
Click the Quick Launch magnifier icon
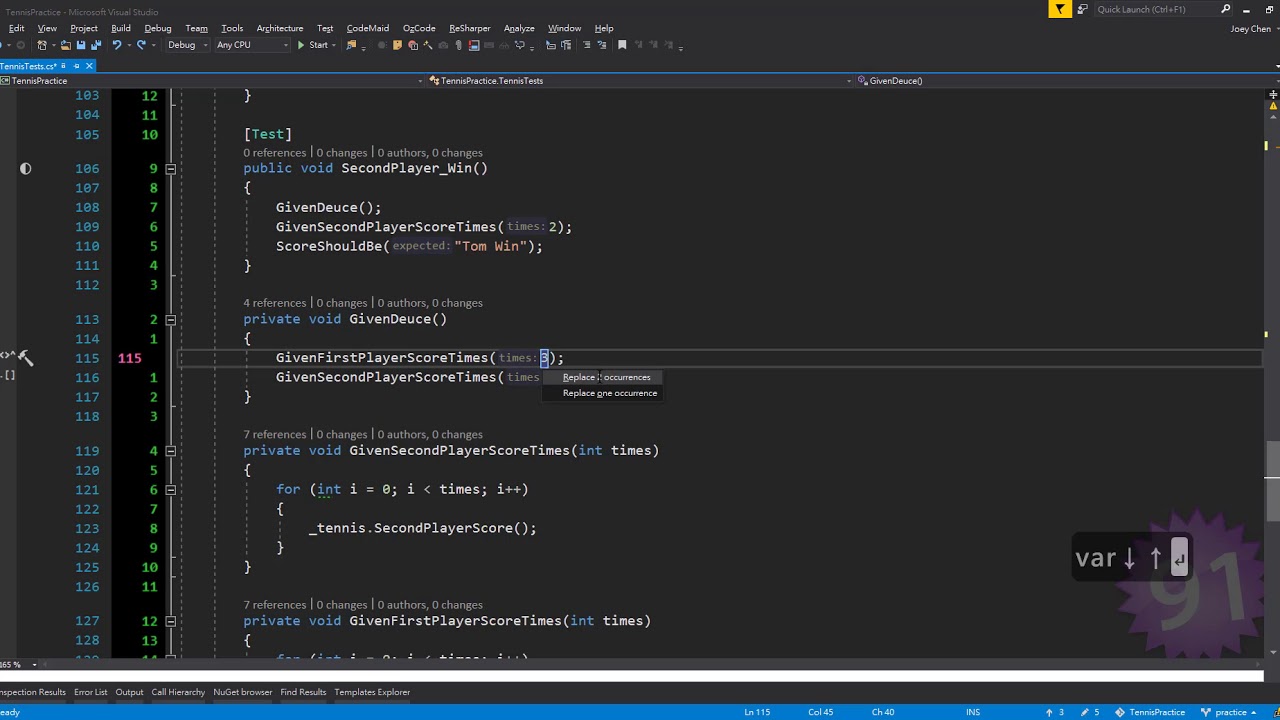pos(1226,9)
